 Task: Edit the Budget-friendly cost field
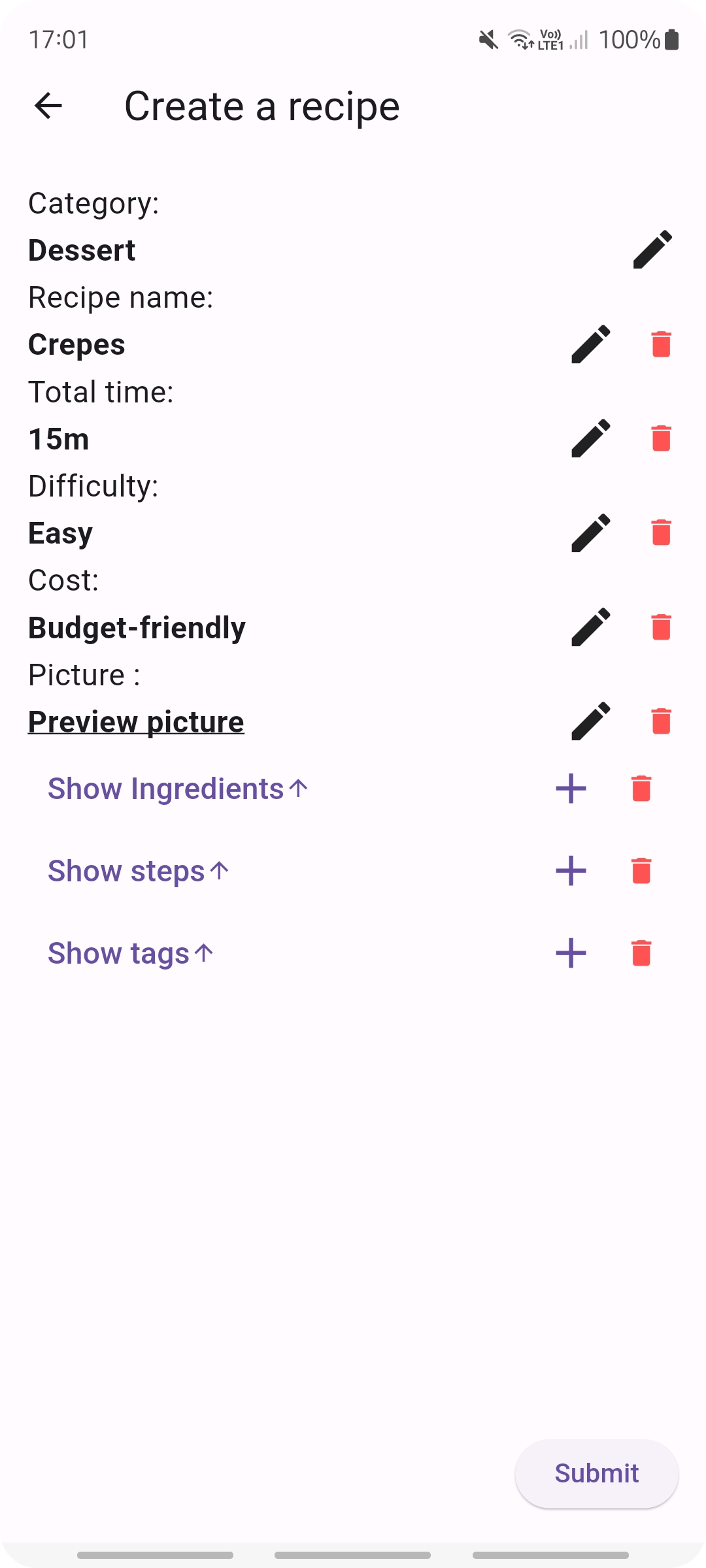coord(591,627)
